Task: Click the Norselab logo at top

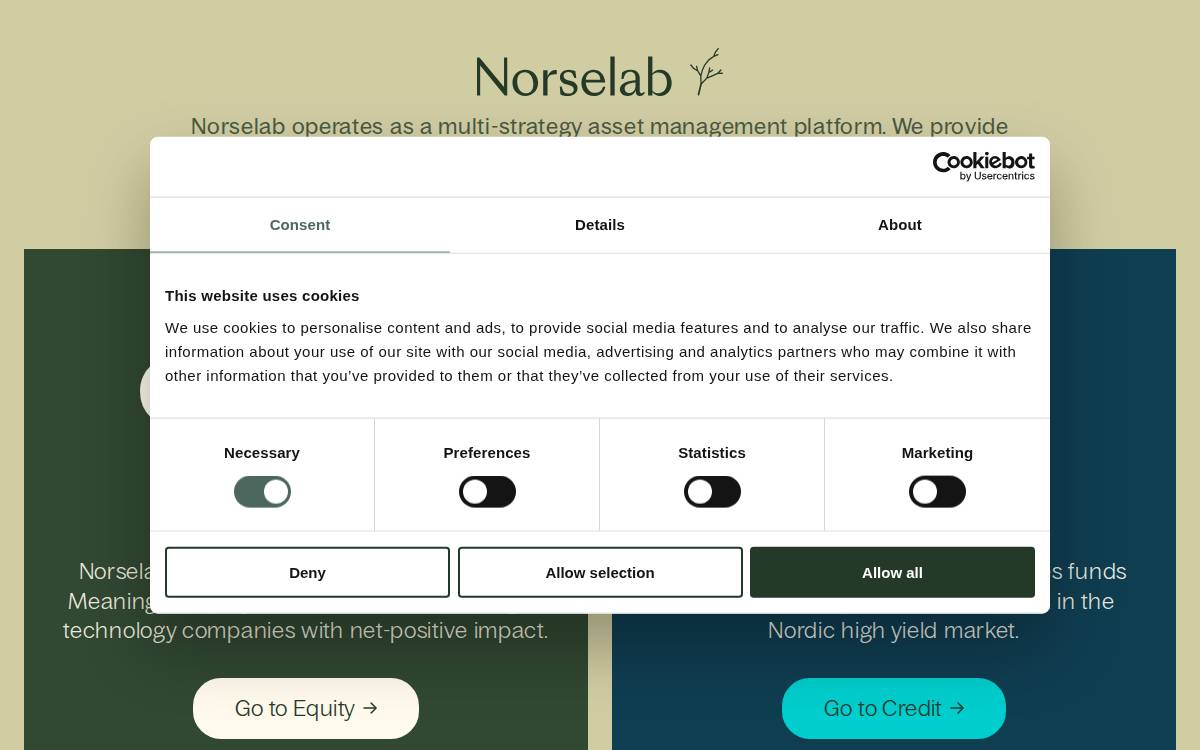Action: coord(599,75)
